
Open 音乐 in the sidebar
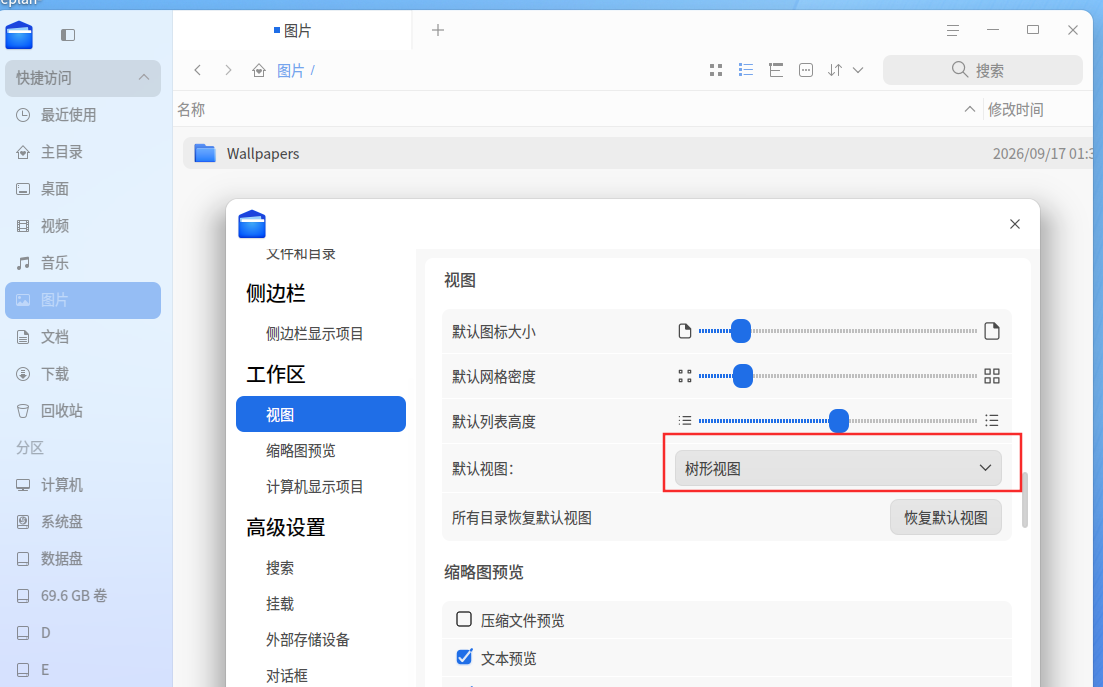(x=83, y=263)
